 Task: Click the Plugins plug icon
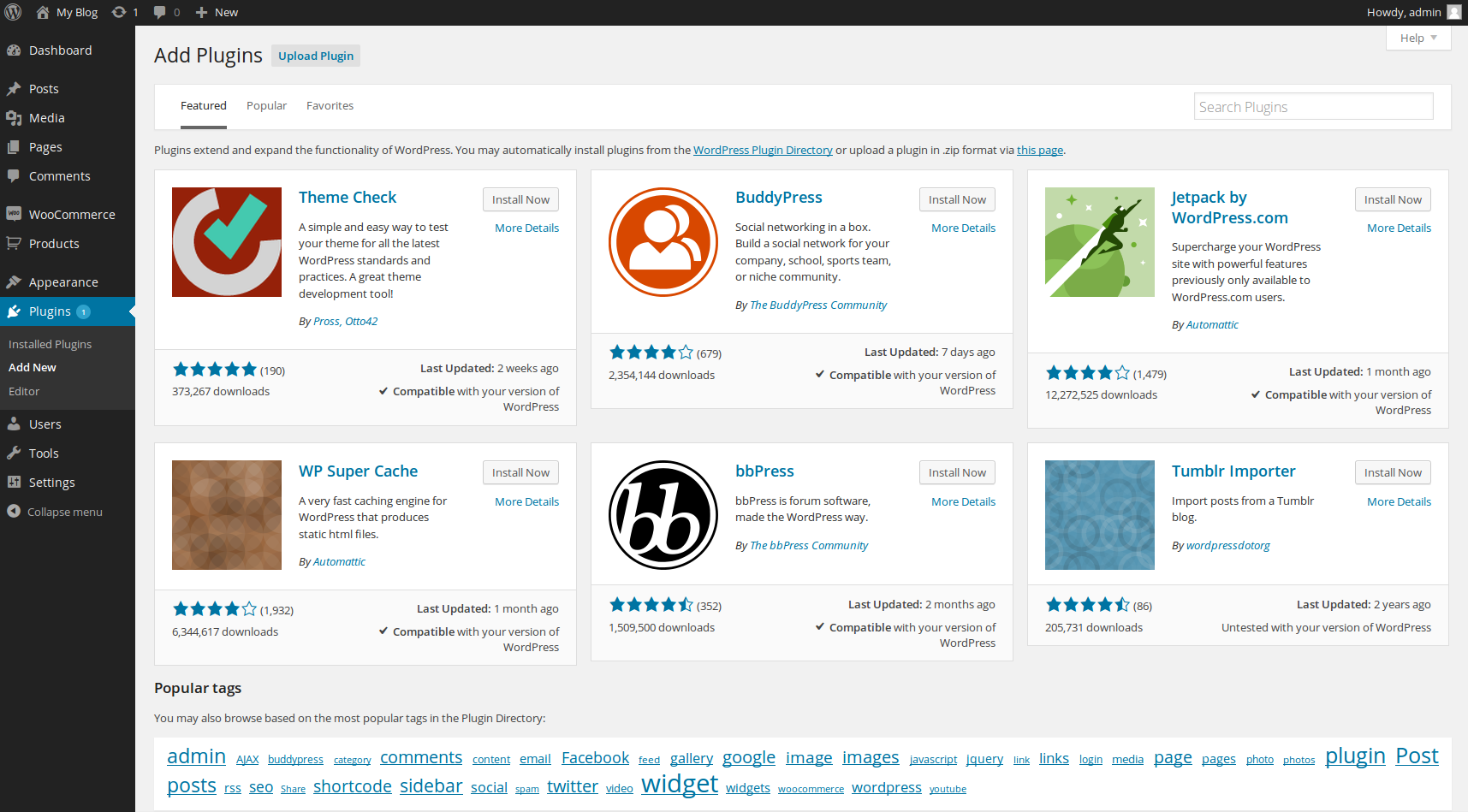pos(14,311)
